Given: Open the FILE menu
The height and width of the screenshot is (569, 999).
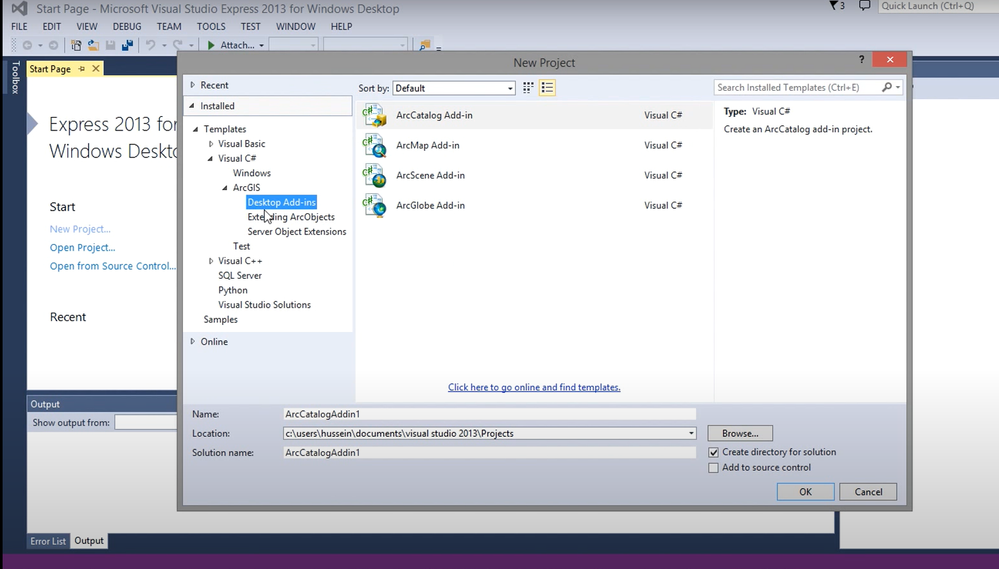Looking at the screenshot, I should click(x=19, y=26).
